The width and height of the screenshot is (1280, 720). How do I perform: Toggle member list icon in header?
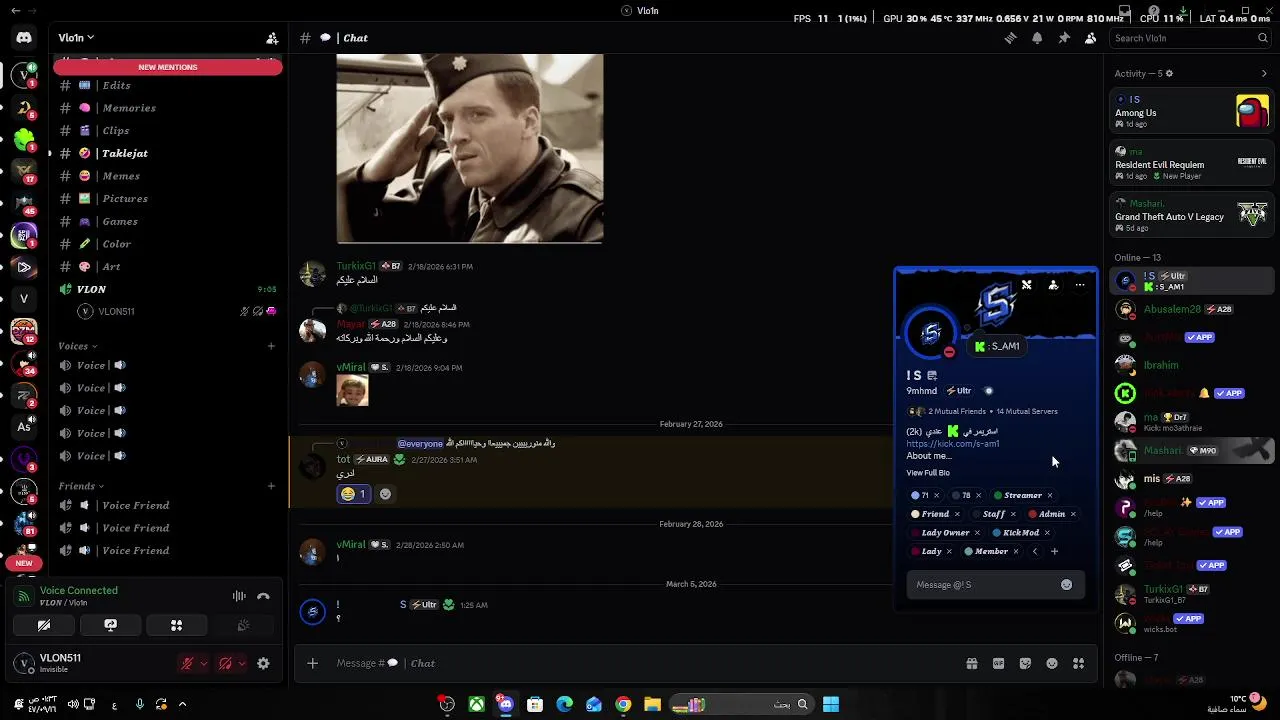[x=1090, y=38]
